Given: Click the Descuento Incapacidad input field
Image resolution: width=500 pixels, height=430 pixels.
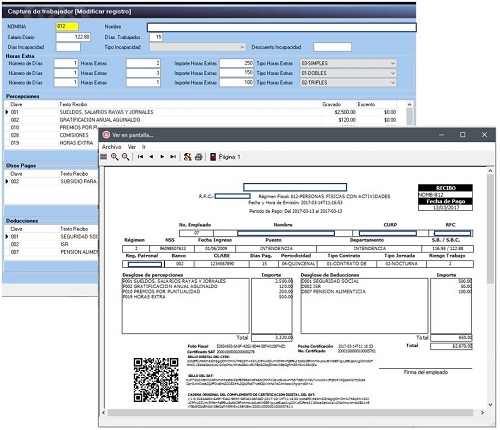Looking at the screenshot, I should coord(332,47).
